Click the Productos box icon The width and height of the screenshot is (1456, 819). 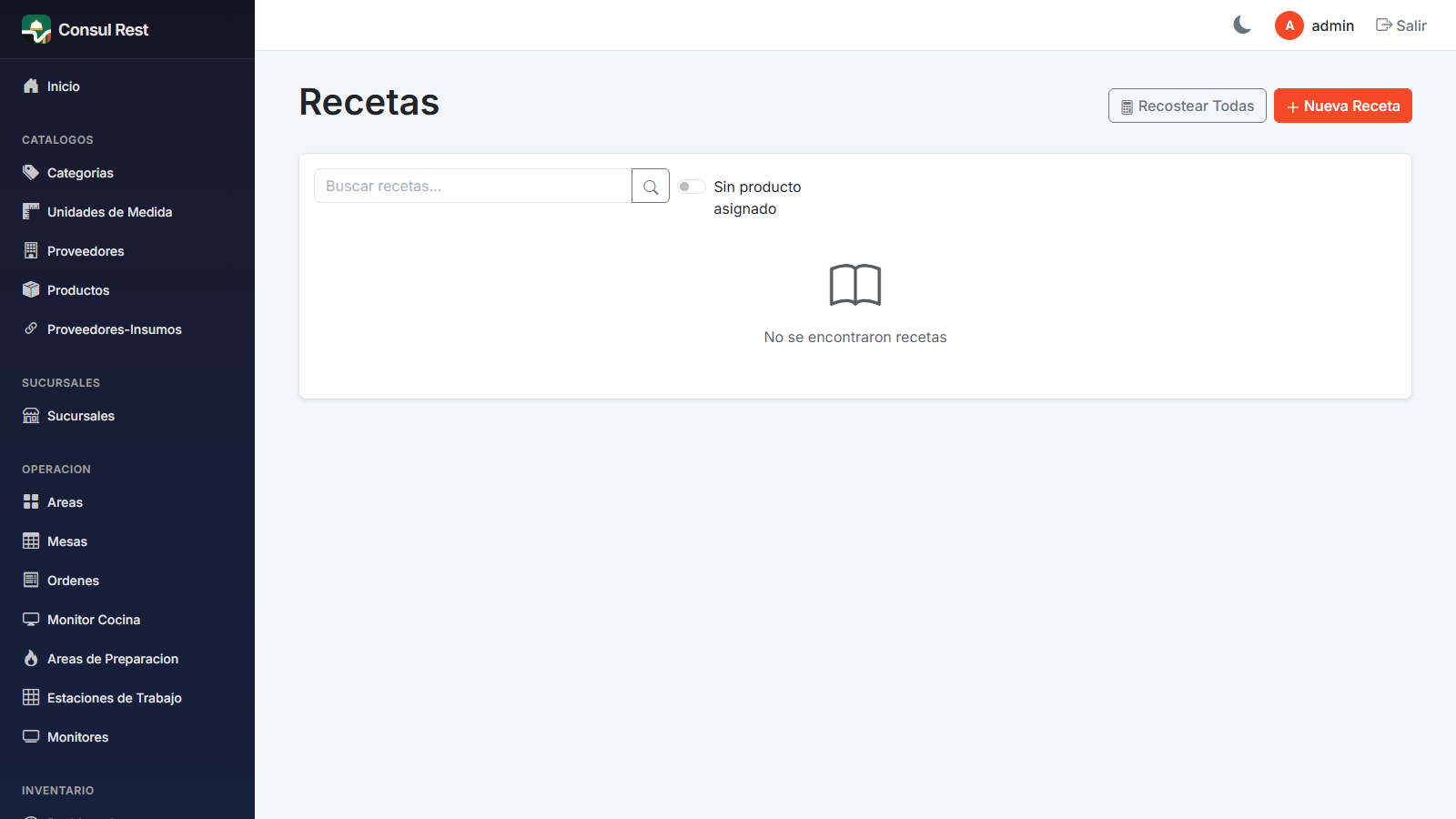coord(31,289)
